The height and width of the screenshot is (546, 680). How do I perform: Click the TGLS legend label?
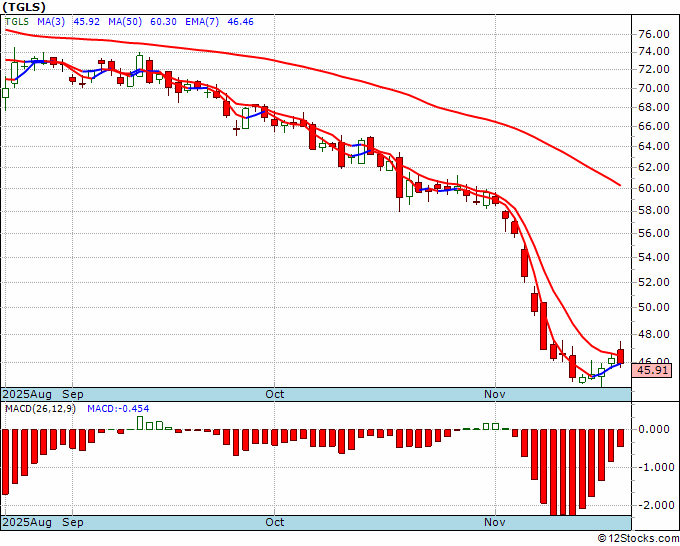pyautogui.click(x=17, y=22)
